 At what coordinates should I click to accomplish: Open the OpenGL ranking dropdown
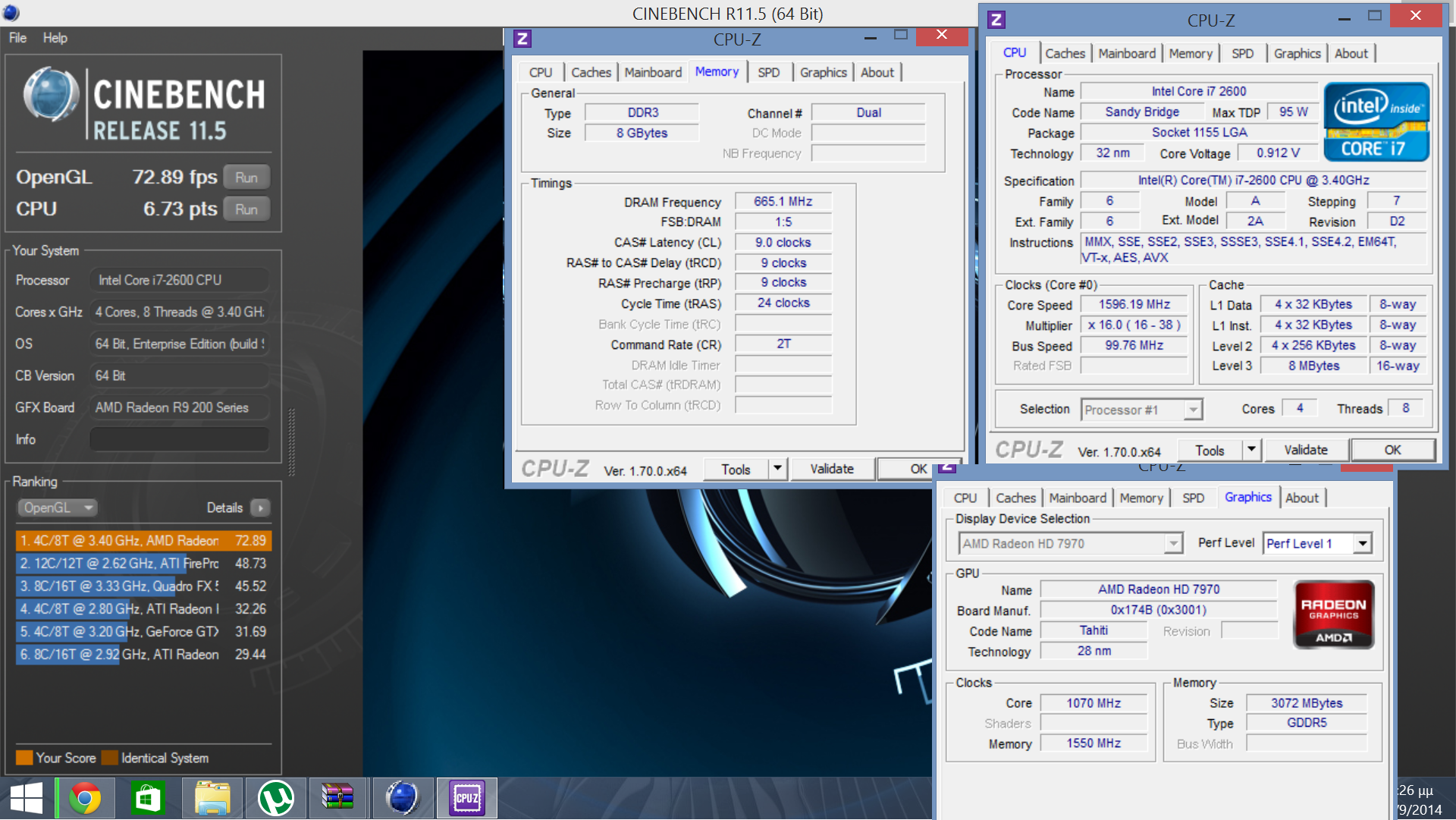[x=58, y=507]
